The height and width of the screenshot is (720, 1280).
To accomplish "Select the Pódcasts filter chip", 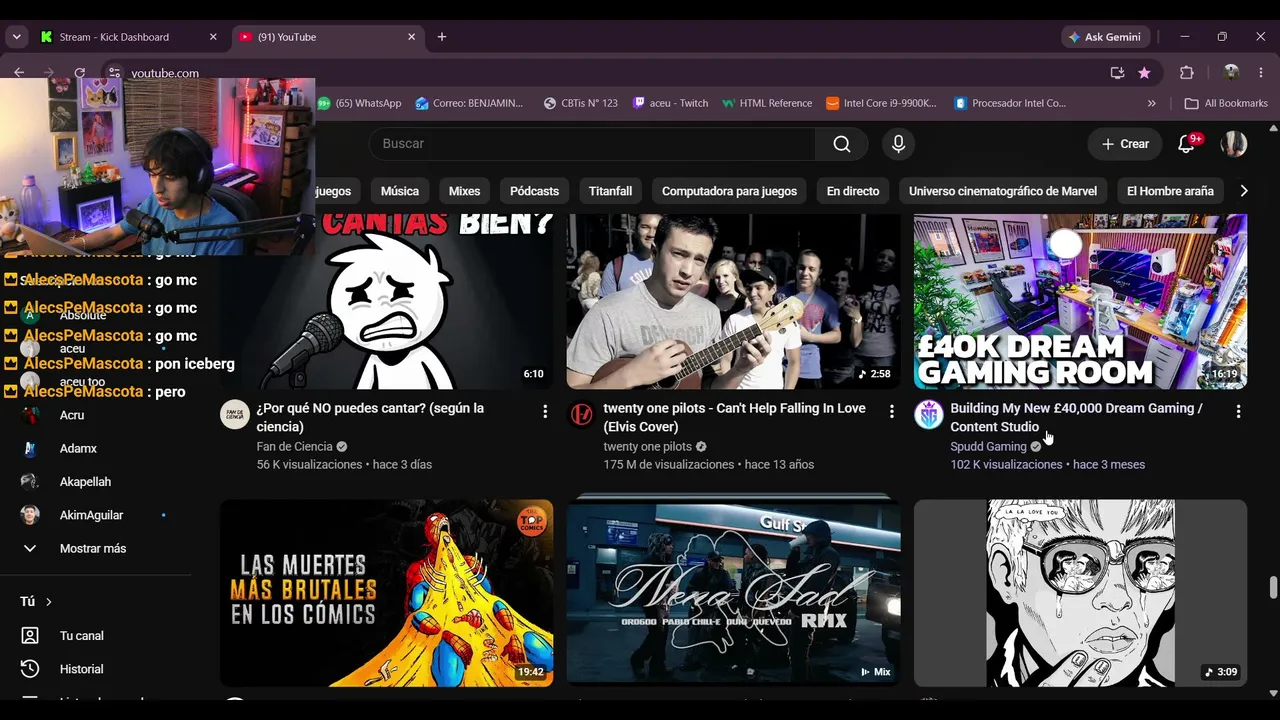I will (534, 191).
